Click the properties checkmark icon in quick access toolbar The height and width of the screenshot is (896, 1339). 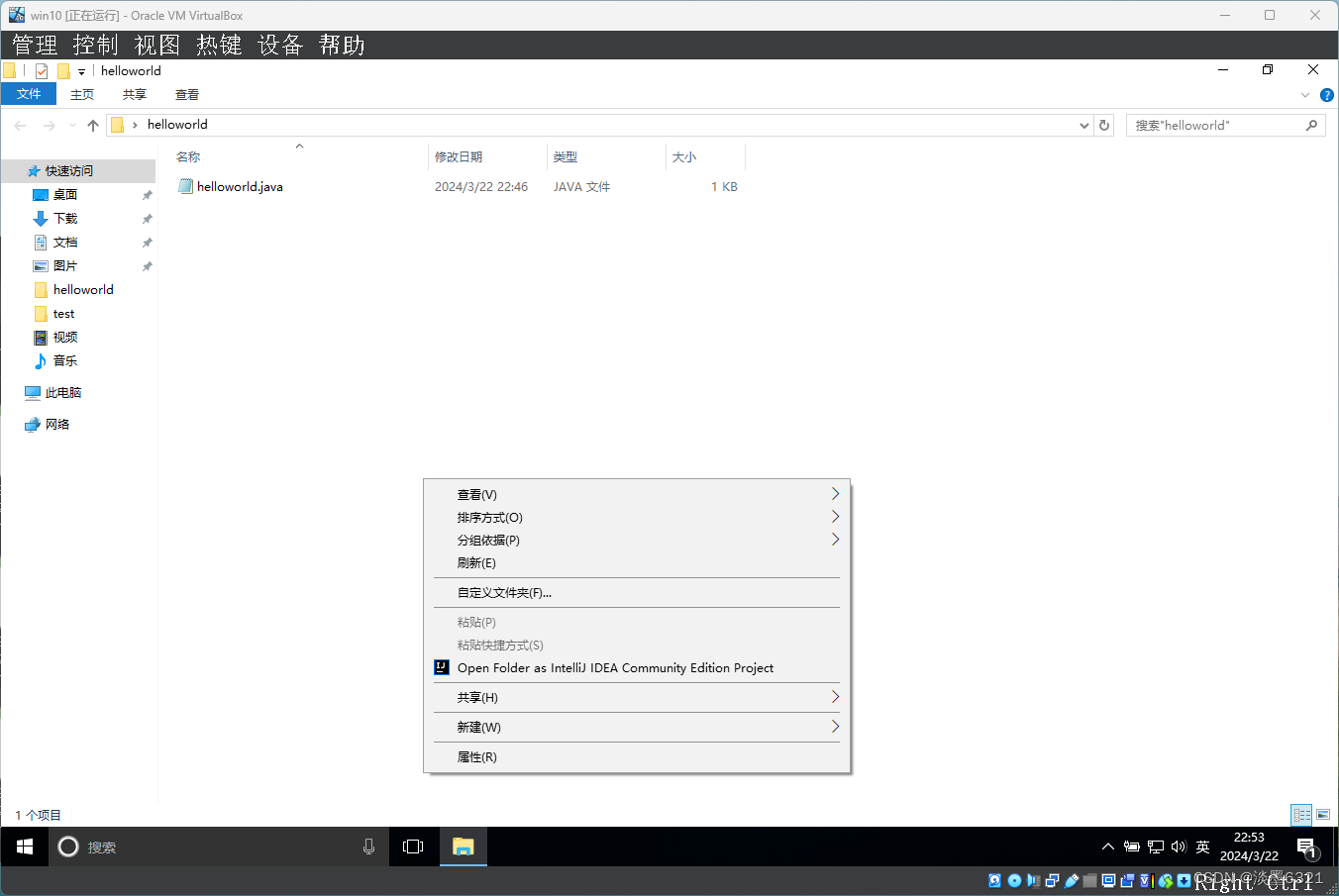tap(42, 71)
